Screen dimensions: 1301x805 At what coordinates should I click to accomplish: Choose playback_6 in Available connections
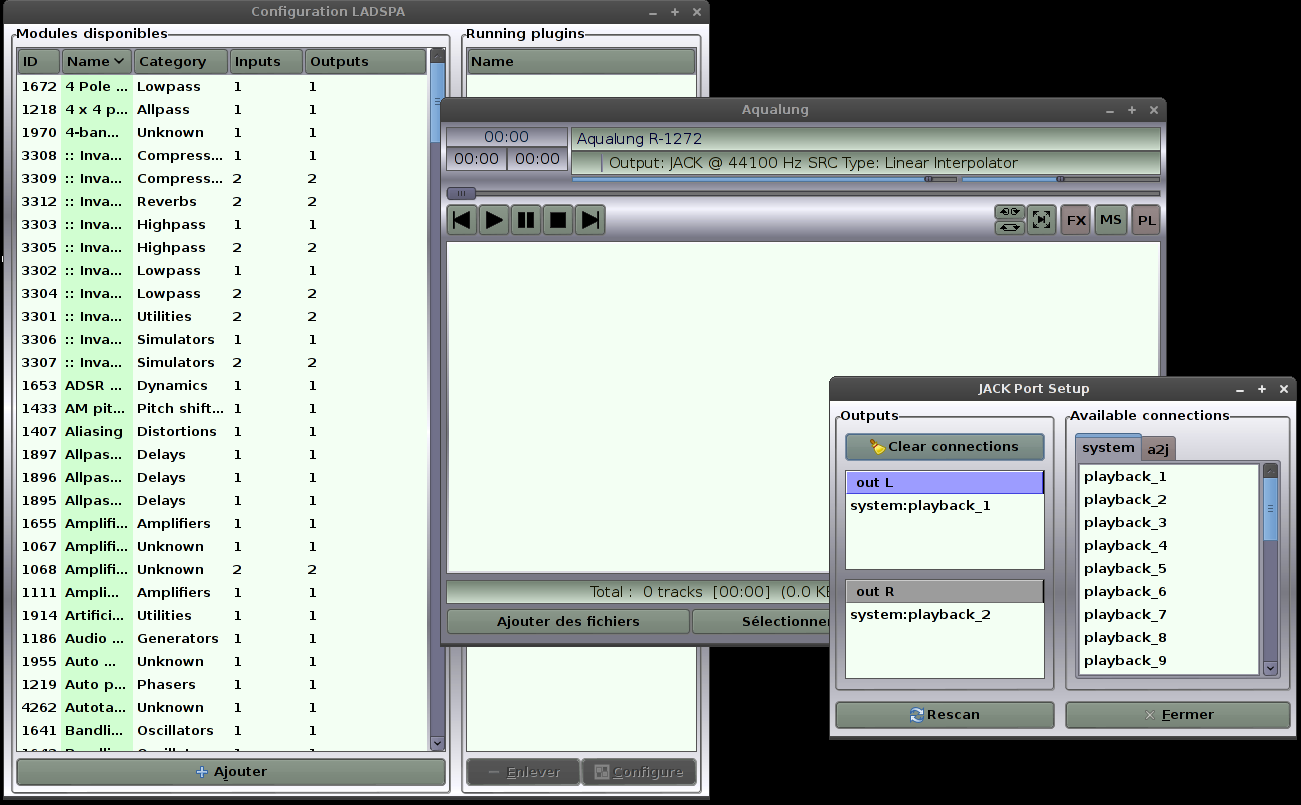pos(1170,592)
